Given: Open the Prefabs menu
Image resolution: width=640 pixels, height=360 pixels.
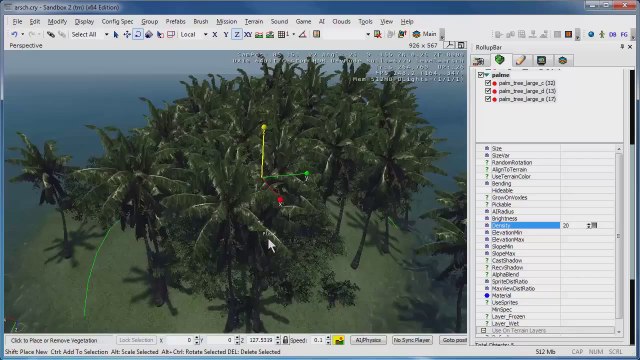Looking at the screenshot, I should click(176, 21).
